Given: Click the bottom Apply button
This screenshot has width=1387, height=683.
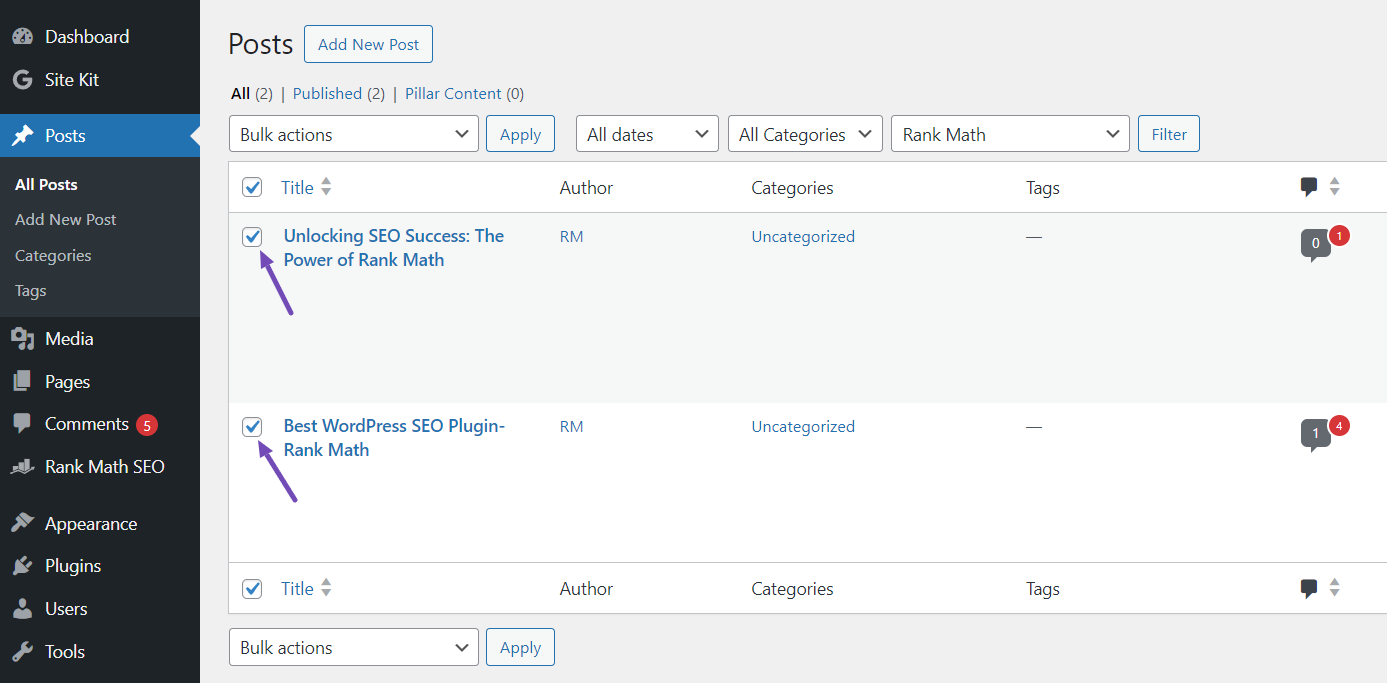Looking at the screenshot, I should 520,647.
